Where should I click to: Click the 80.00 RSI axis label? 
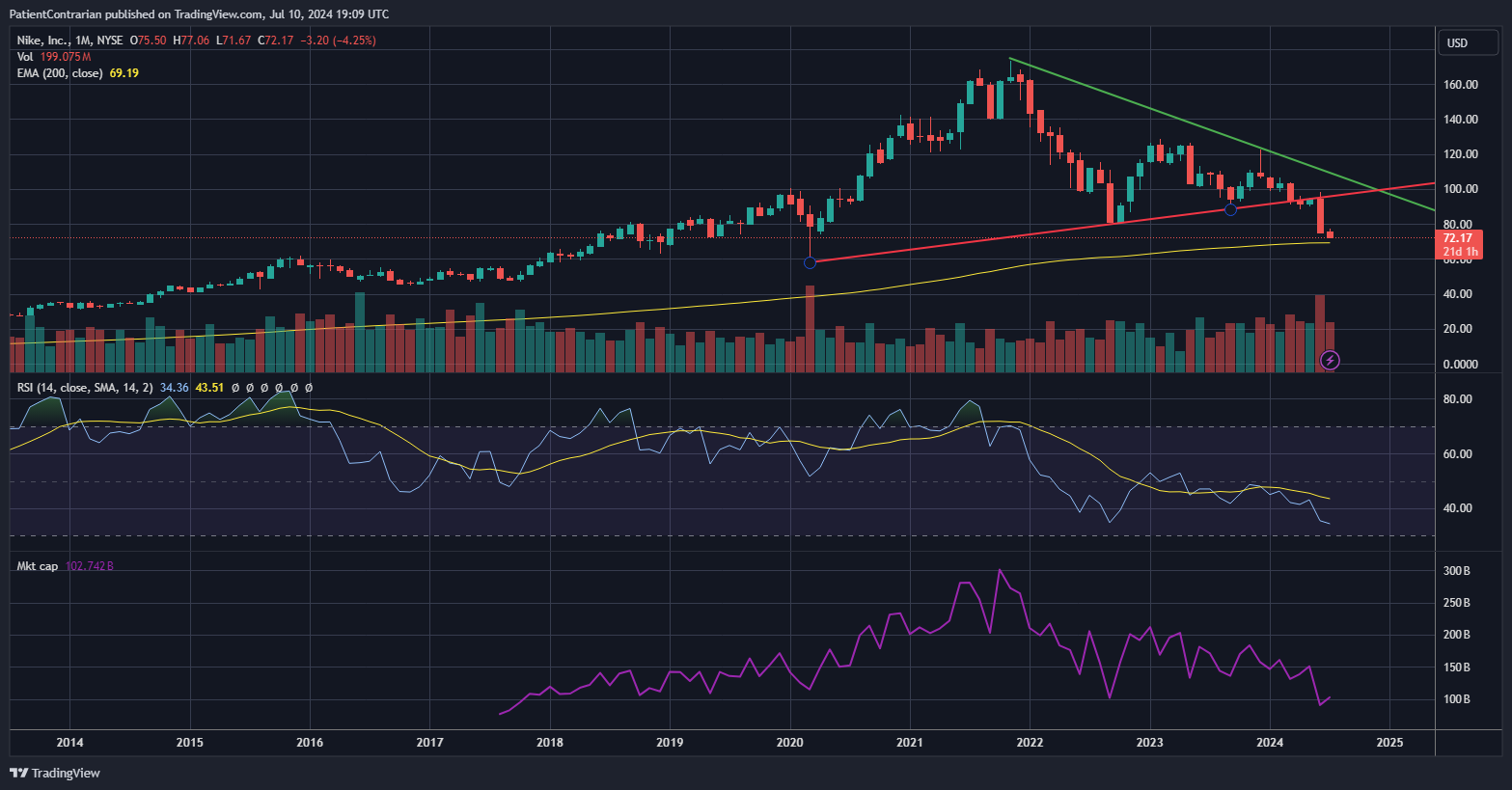1458,399
